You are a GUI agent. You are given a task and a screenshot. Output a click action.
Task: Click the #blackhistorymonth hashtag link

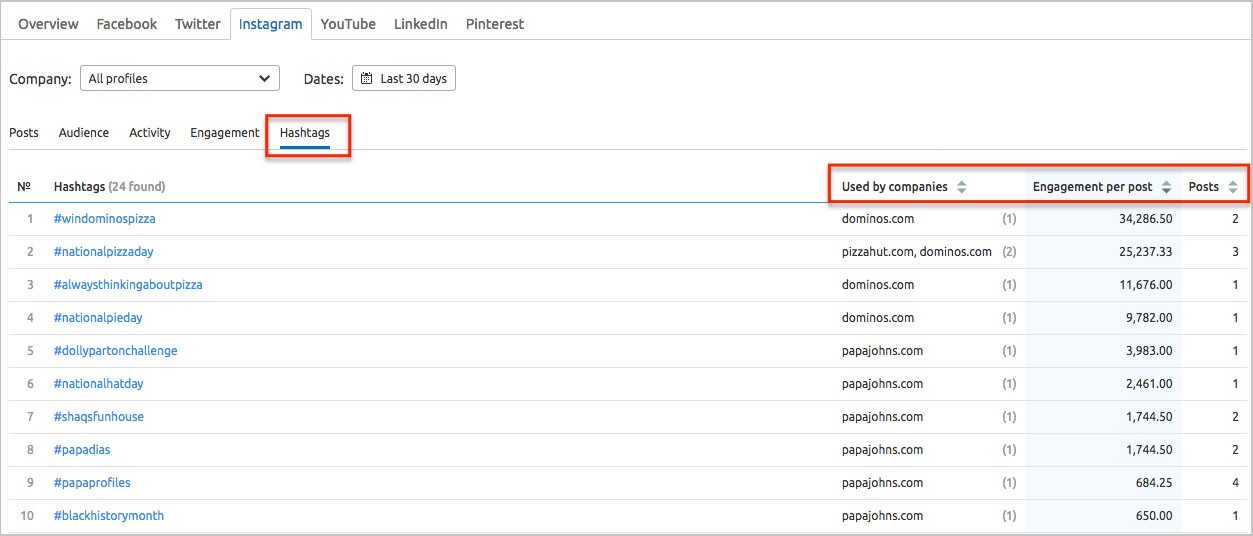click(108, 515)
